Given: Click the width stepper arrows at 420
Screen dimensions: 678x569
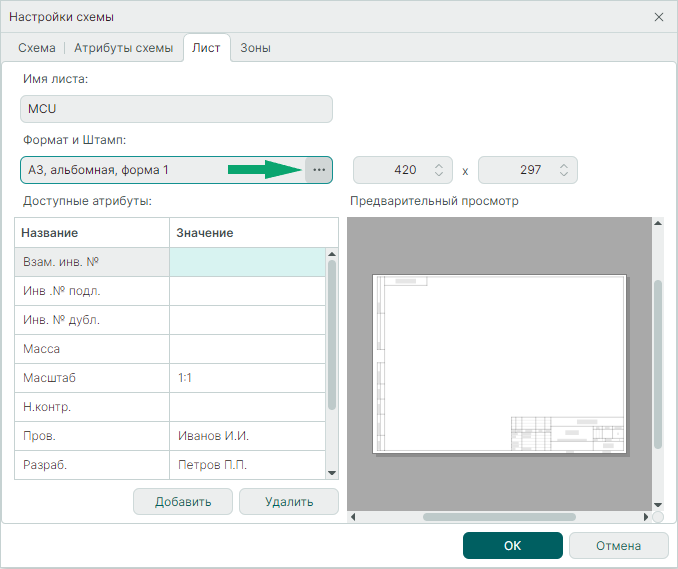Looking at the screenshot, I should (x=438, y=170).
